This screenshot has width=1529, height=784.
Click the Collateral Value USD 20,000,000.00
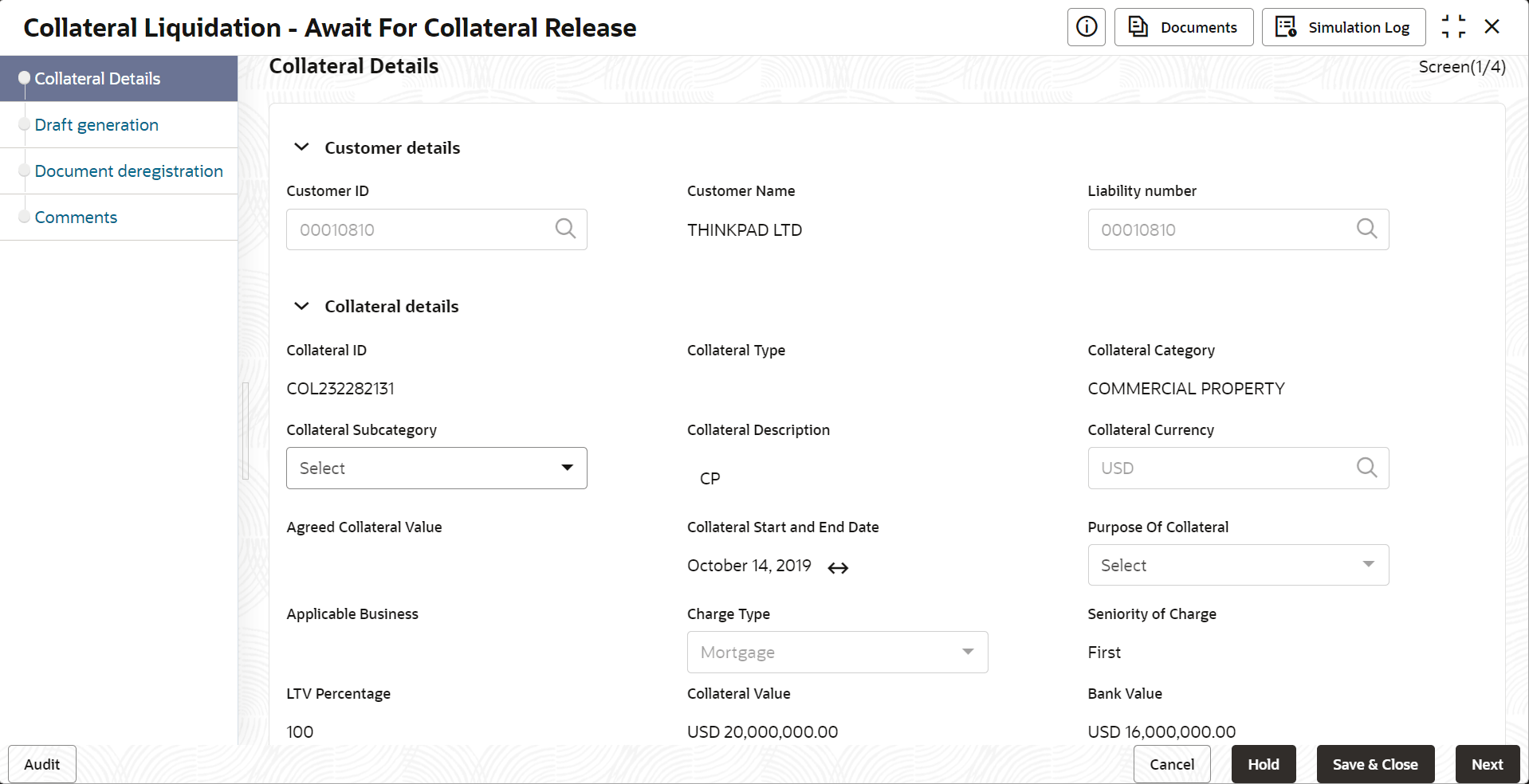coord(762,732)
